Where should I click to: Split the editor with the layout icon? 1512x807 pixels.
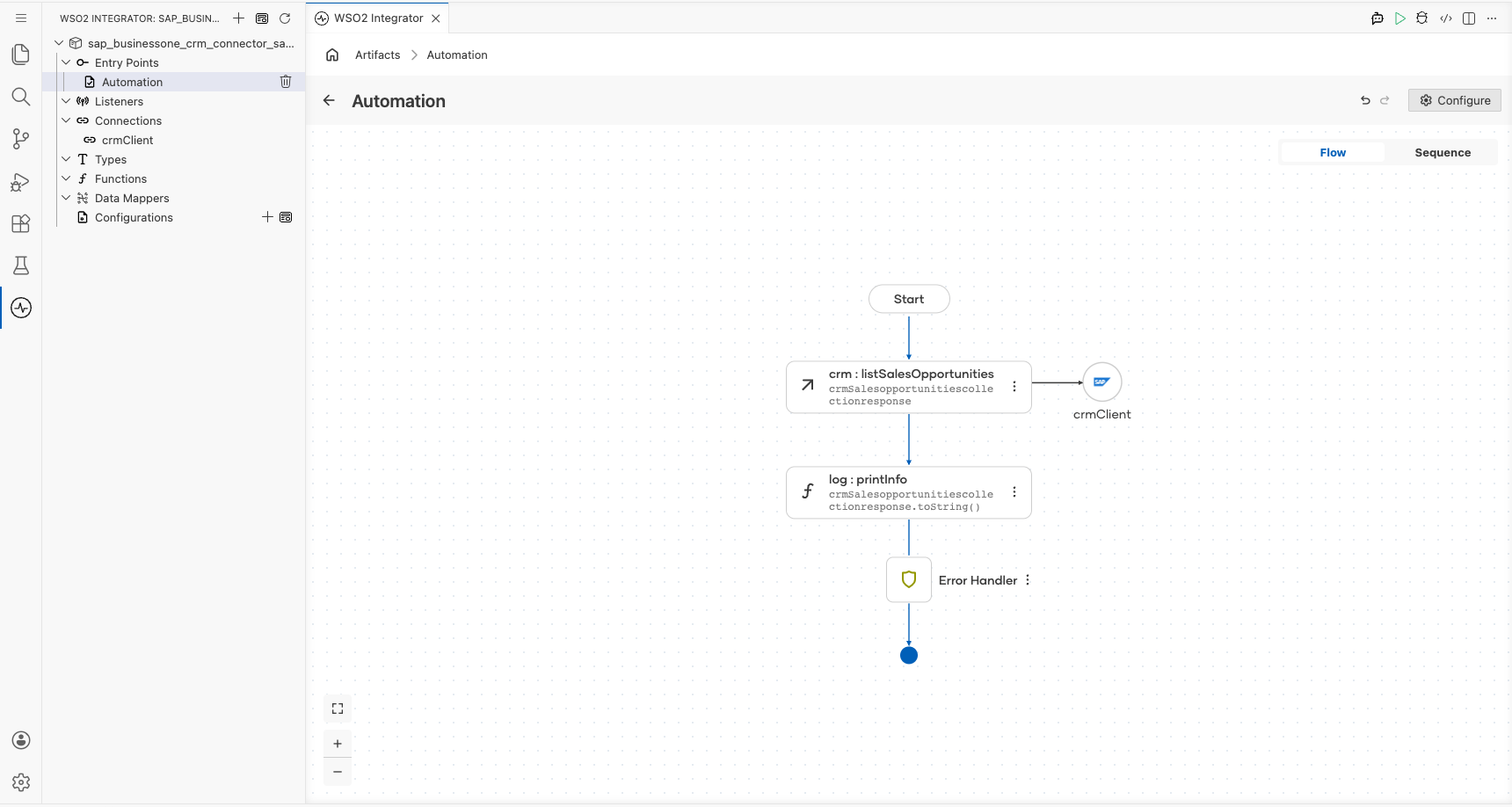(x=1469, y=18)
